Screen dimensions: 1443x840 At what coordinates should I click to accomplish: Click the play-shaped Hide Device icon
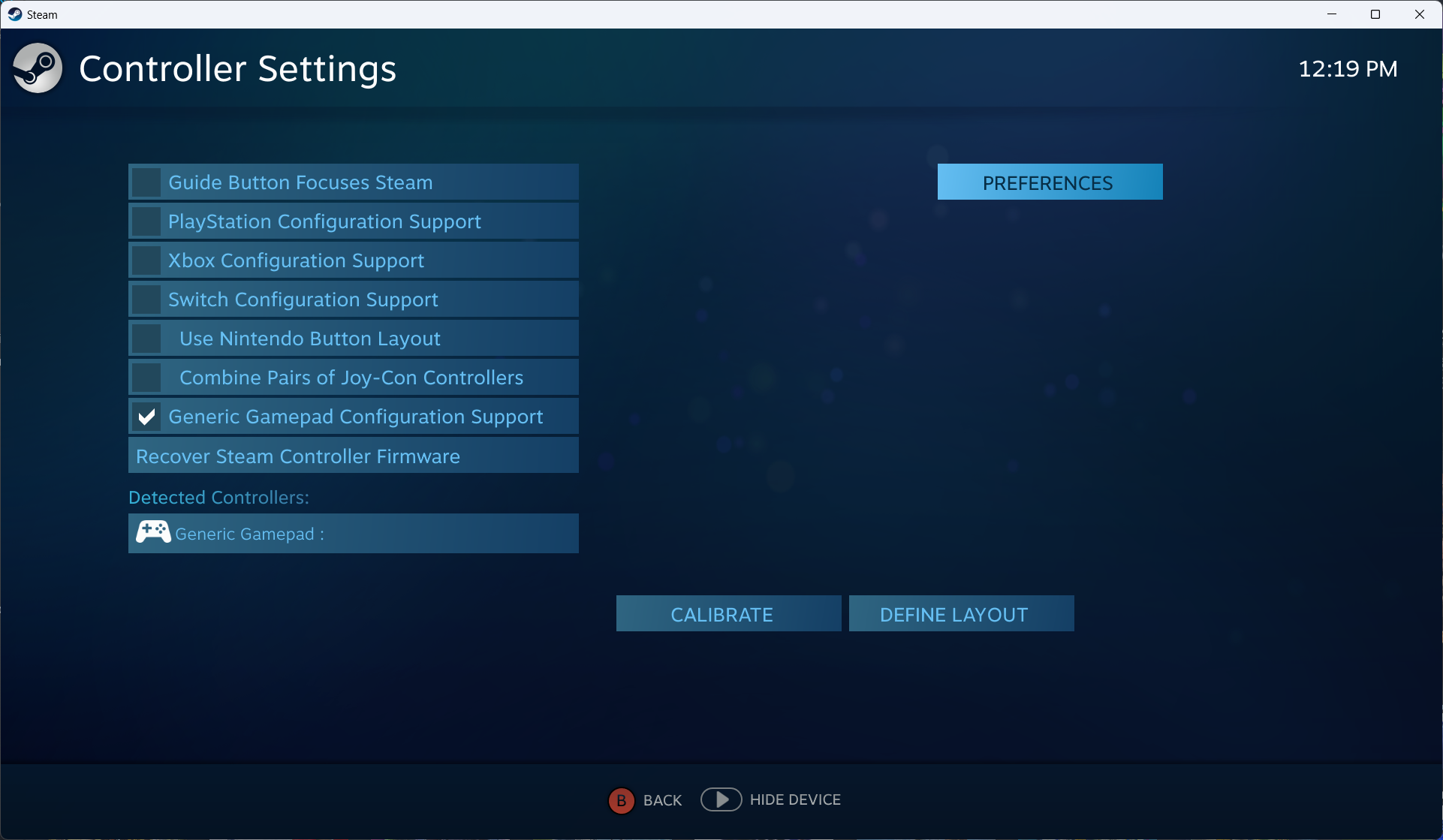tap(721, 799)
